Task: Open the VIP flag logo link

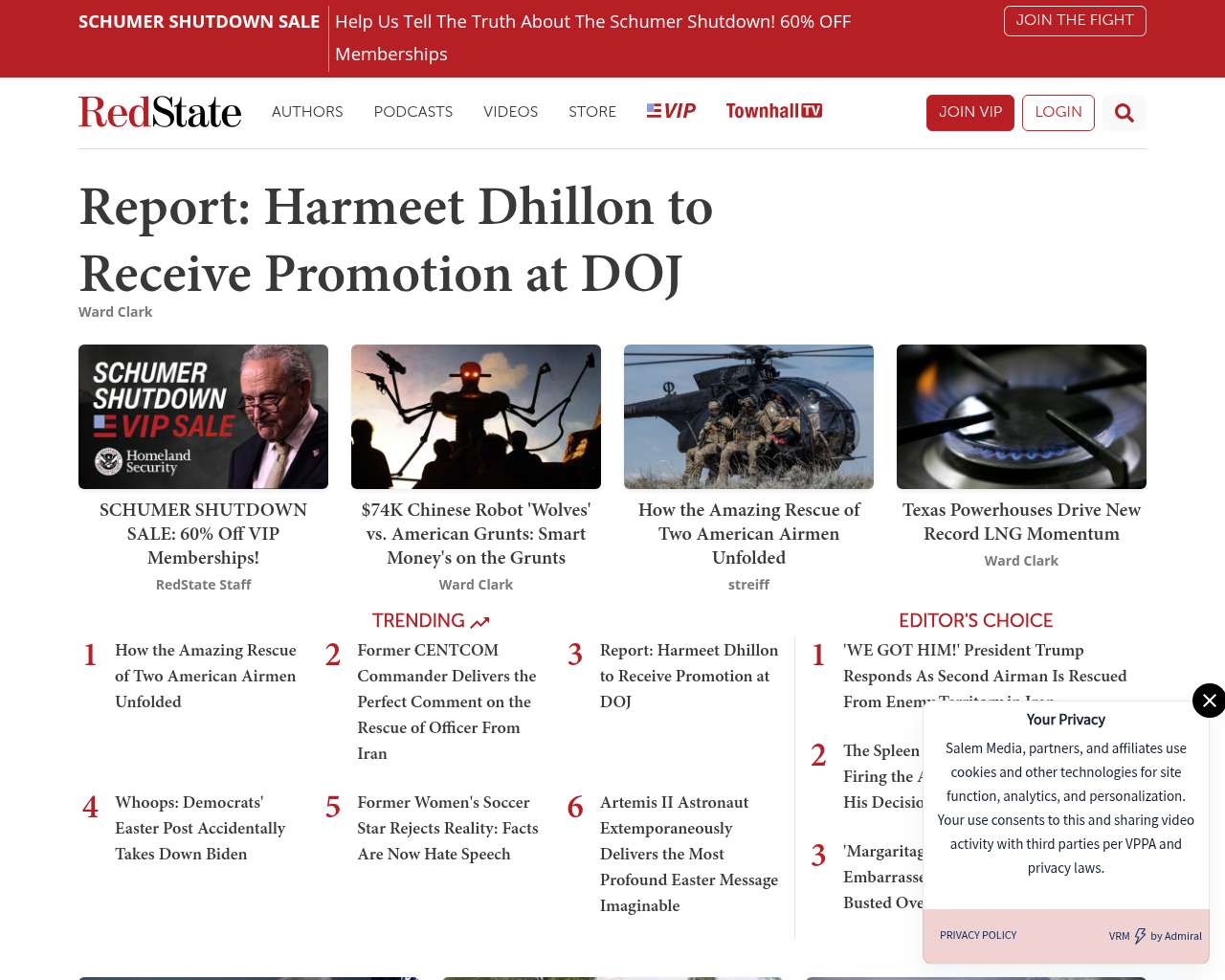Action: click(x=671, y=111)
